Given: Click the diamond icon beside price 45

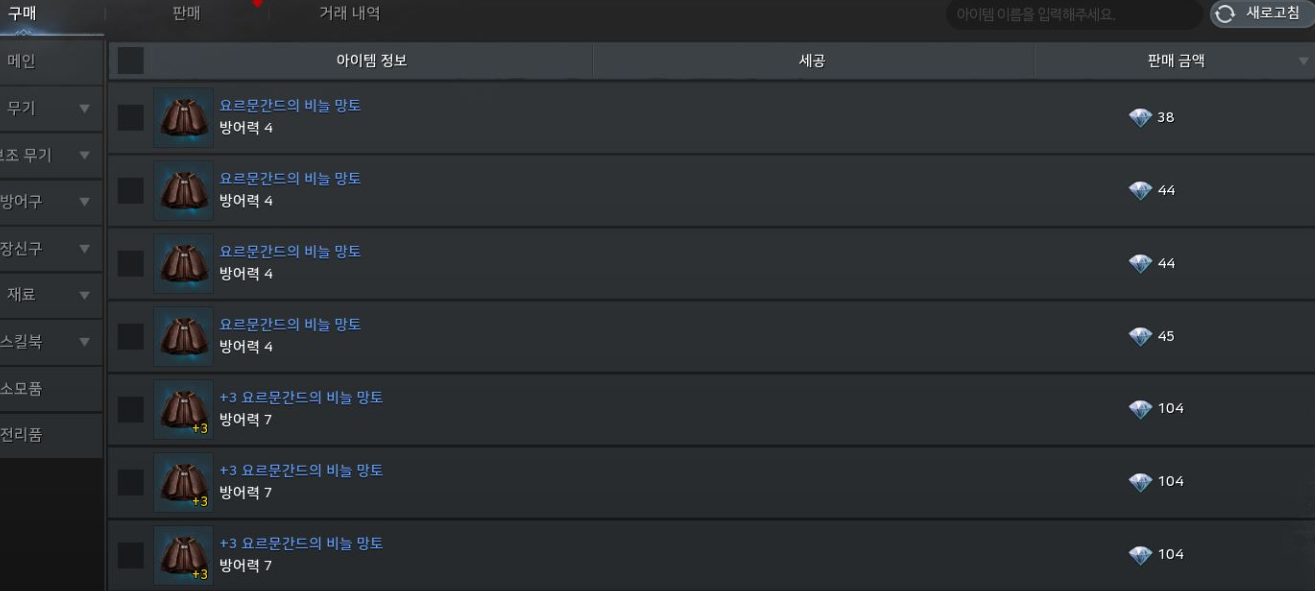Looking at the screenshot, I should pos(1140,337).
